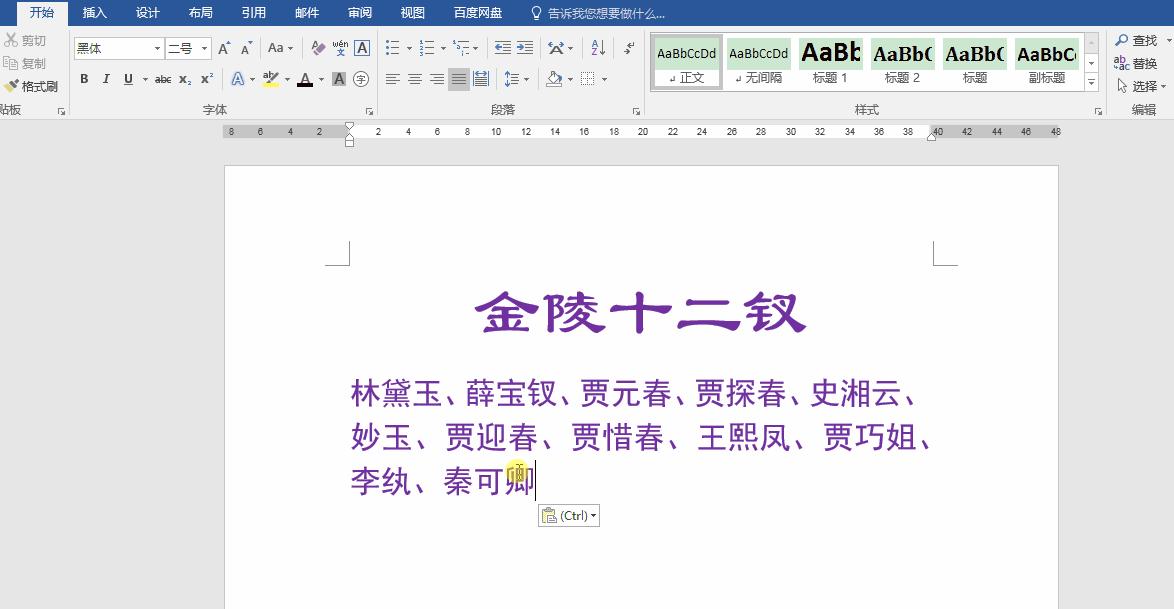Viewport: 1174px width, 609px height.
Task: Apply bold formatting to text
Action: [84, 78]
